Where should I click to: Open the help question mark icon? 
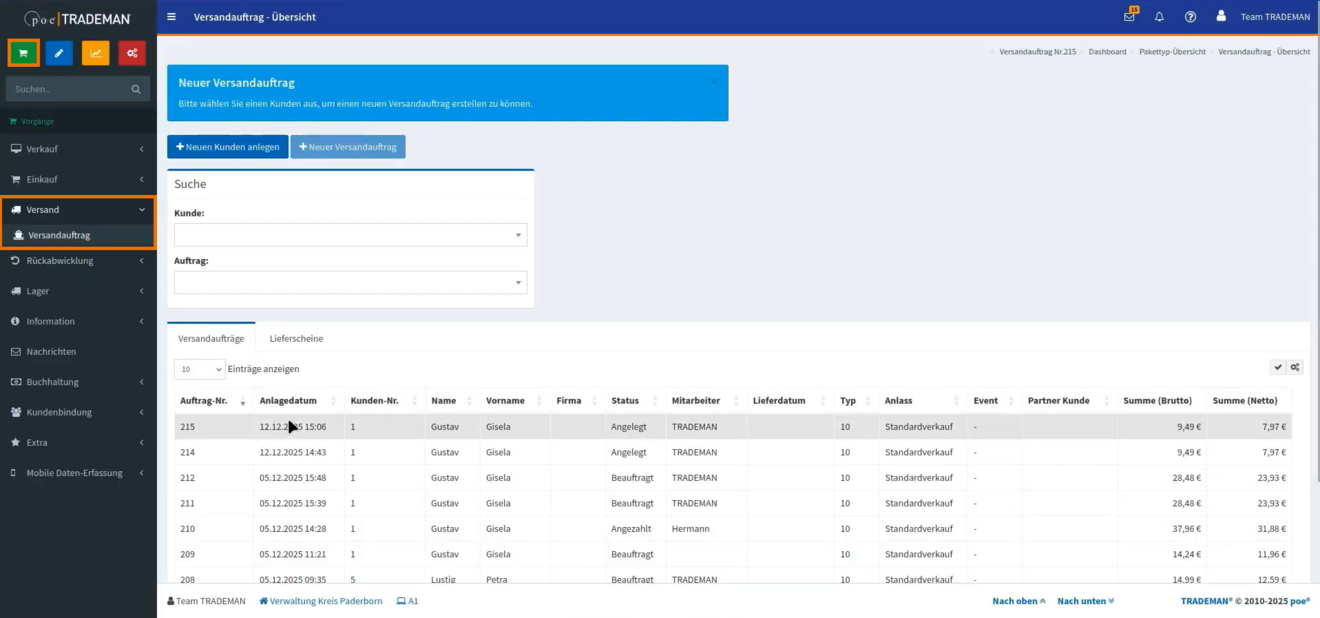pyautogui.click(x=1190, y=17)
